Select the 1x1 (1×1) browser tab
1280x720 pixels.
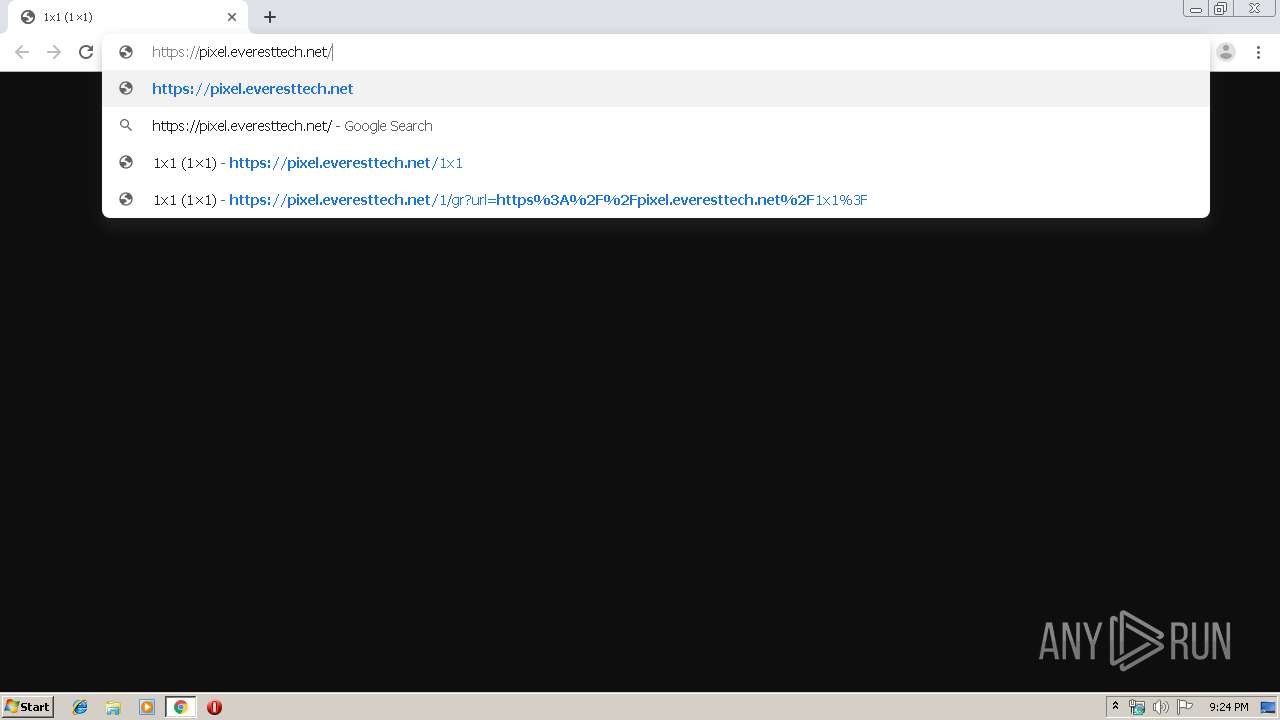[x=130, y=17]
